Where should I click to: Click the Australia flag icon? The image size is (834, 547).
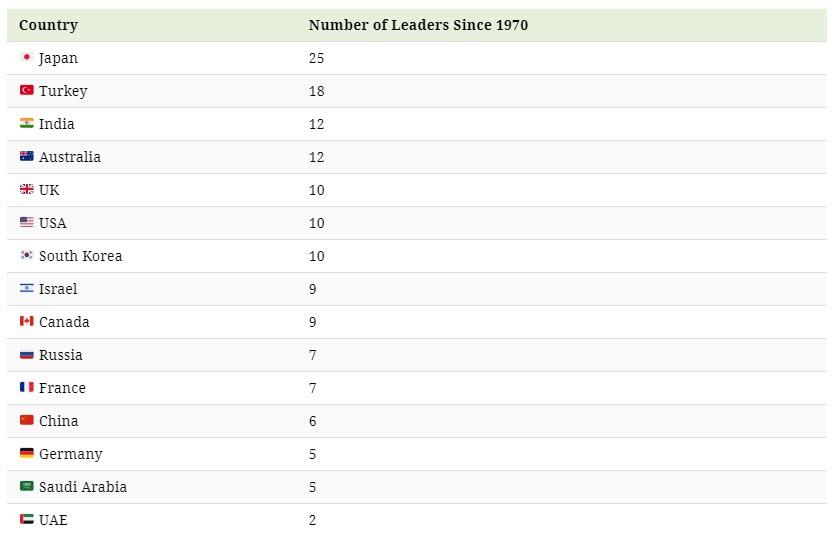tap(27, 156)
